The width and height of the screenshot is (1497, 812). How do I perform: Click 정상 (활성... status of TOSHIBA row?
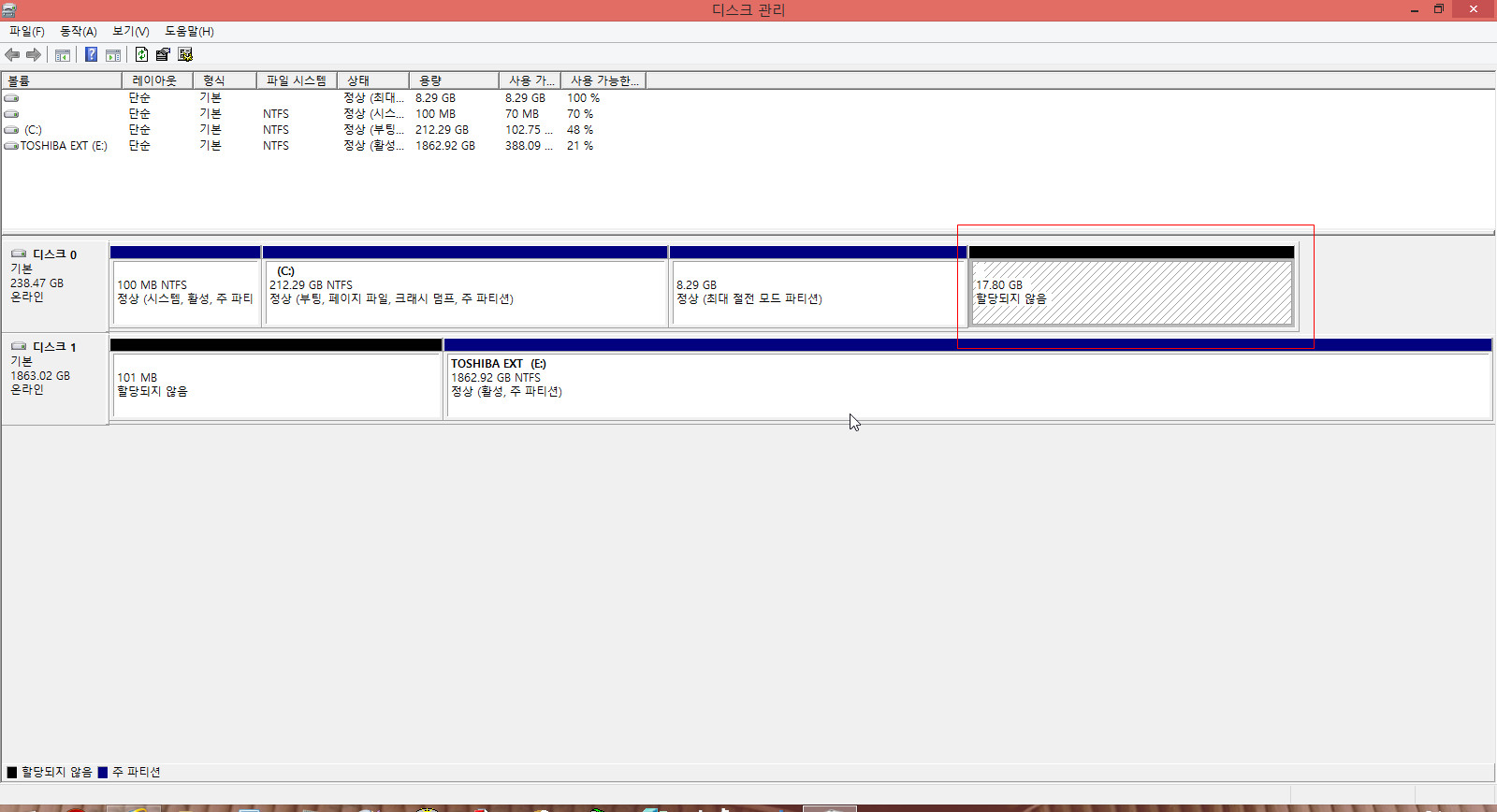point(373,146)
